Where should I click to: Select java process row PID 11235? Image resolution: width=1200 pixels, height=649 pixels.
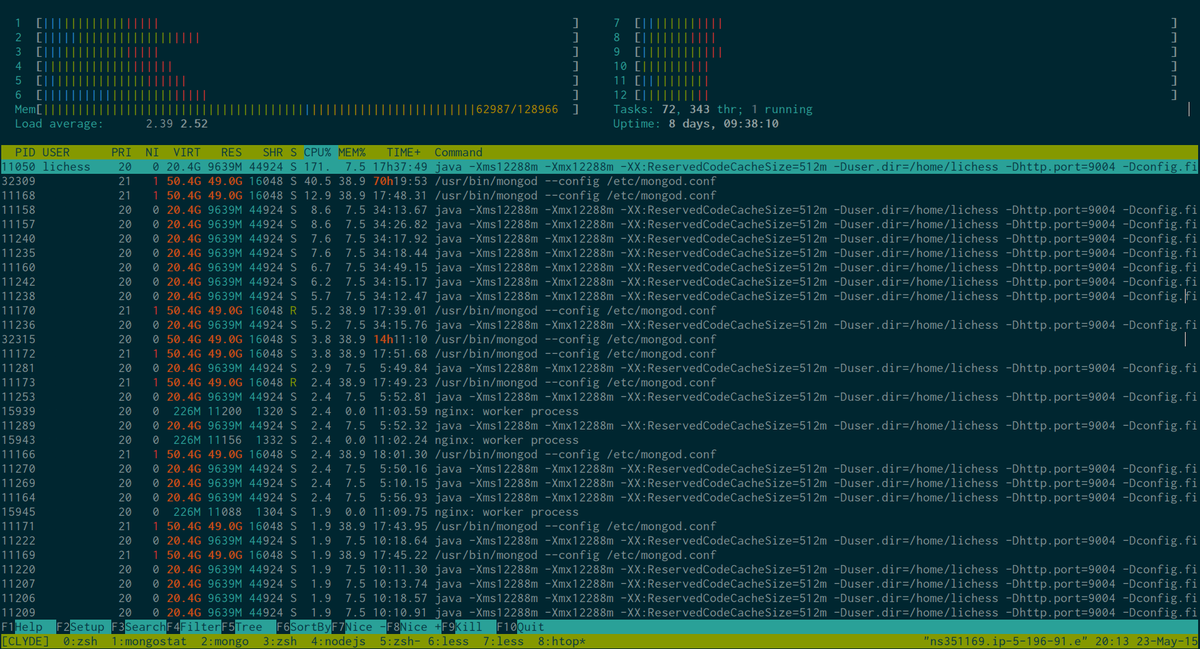coord(600,253)
